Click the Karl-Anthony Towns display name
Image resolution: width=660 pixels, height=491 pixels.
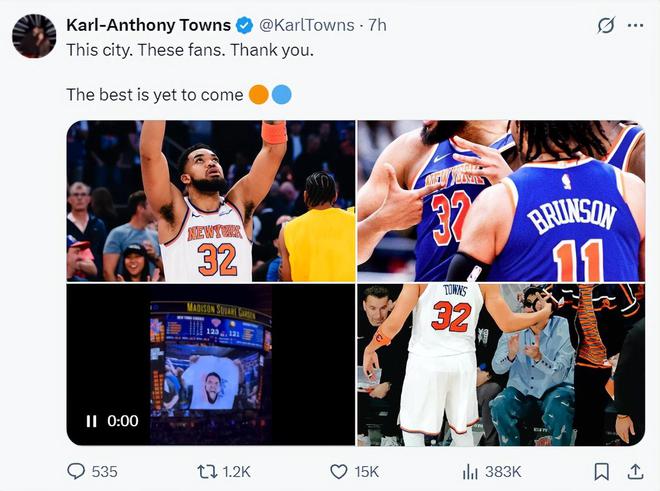point(148,25)
